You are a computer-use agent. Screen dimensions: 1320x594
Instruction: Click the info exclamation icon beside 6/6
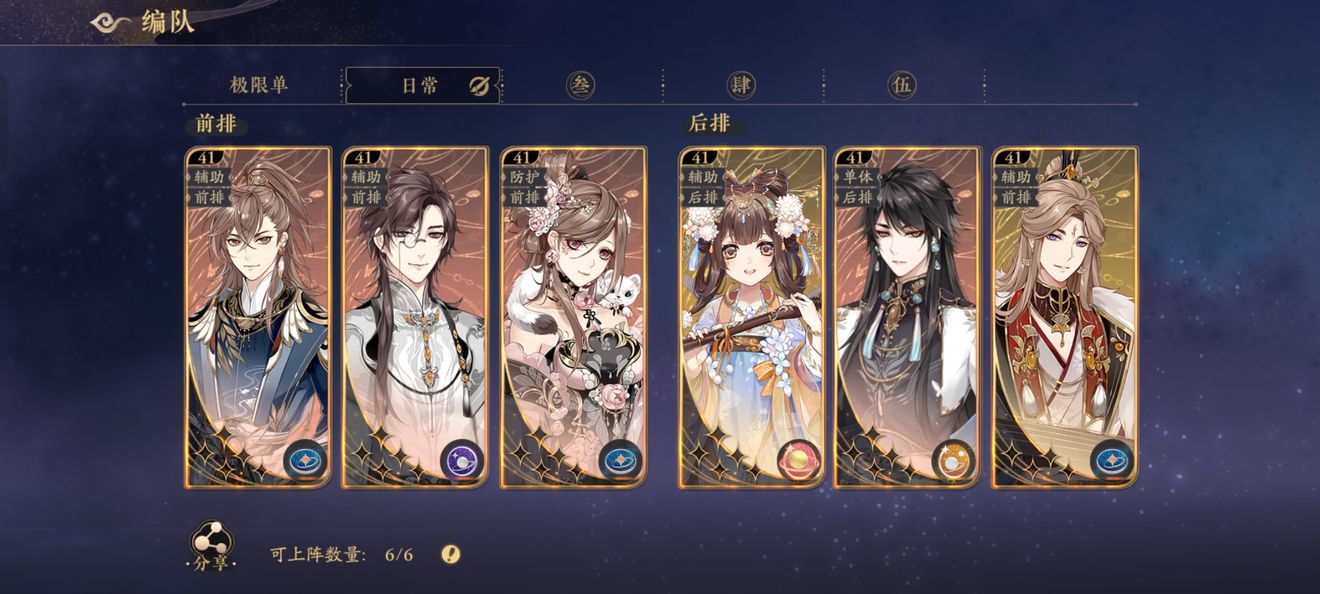click(x=451, y=554)
